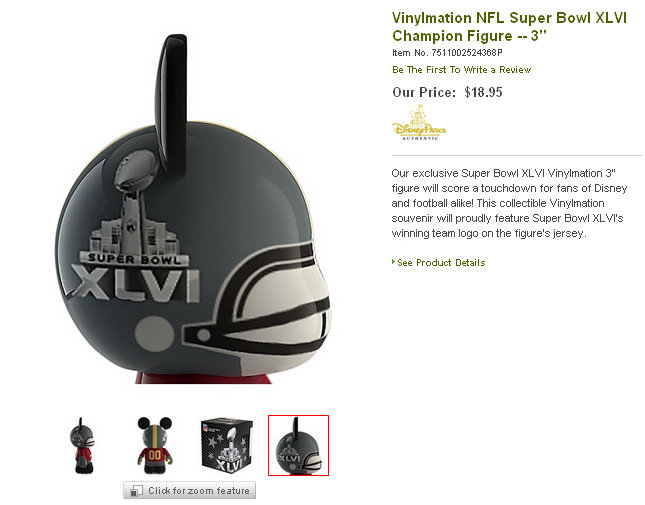Image resolution: width=645 pixels, height=505 pixels.
Task: Click the Lombardi trophy football on helmet image
Action: [x=136, y=170]
